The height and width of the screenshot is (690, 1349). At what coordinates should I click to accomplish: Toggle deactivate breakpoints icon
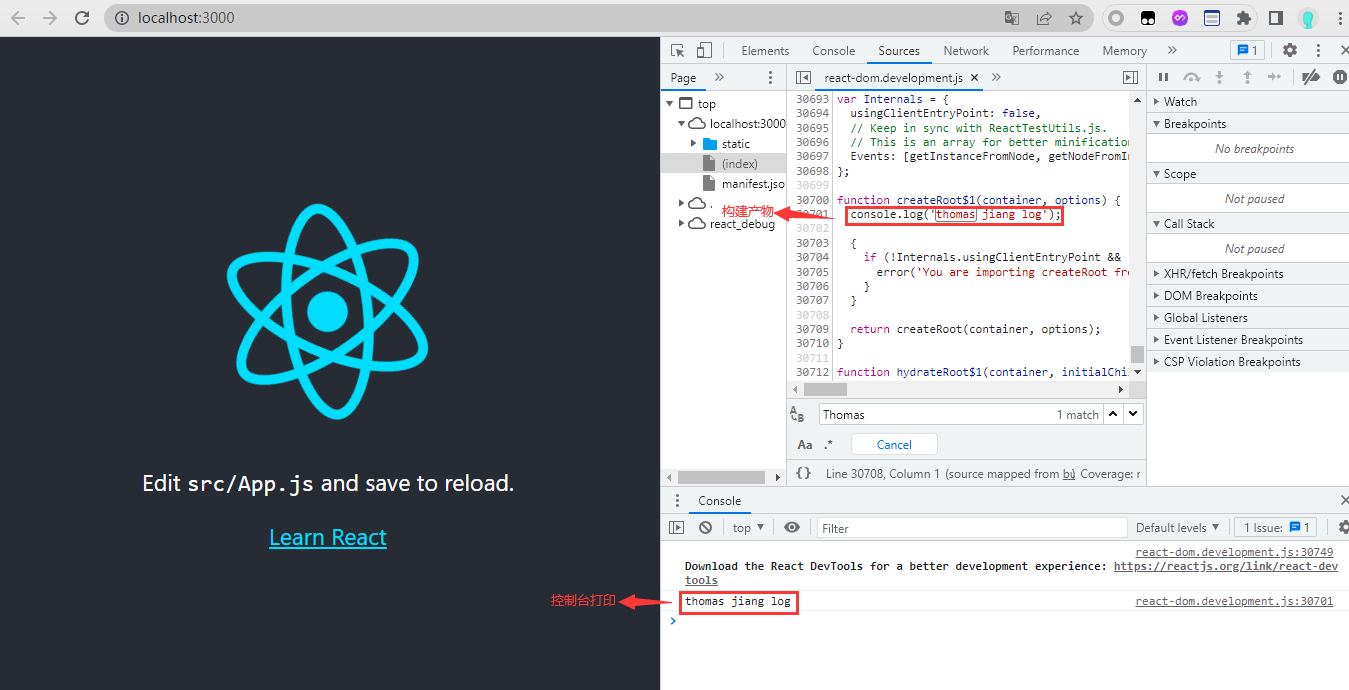pyautogui.click(x=1311, y=77)
